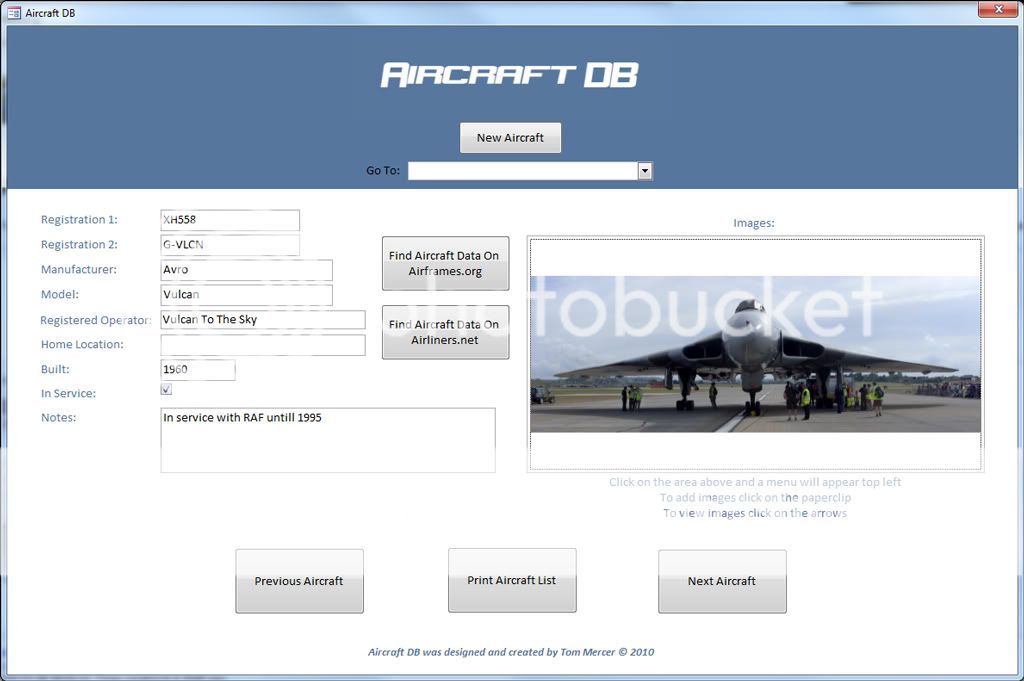Find Aircraft Data On Airliners.net
The width and height of the screenshot is (1024, 681).
[x=445, y=332]
